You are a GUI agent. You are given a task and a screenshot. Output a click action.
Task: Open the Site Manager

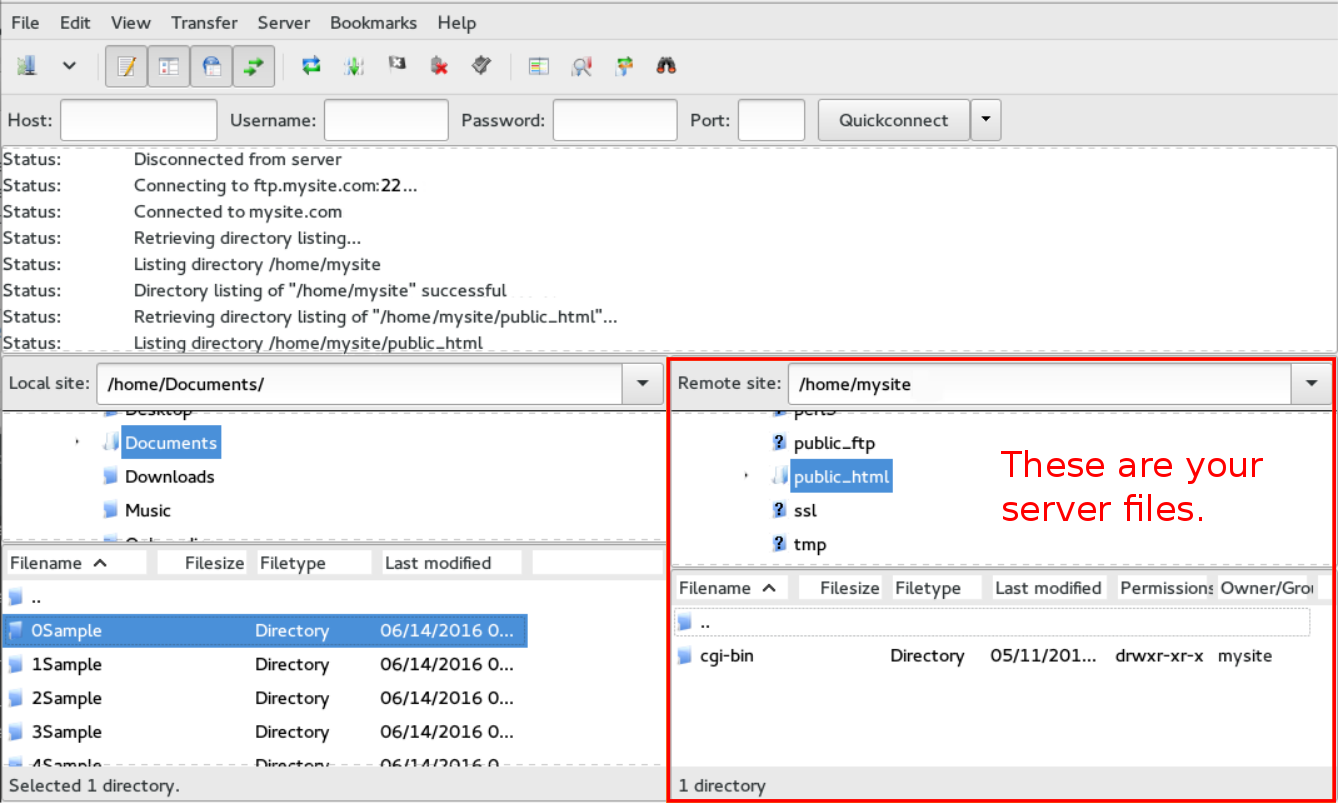[27, 65]
